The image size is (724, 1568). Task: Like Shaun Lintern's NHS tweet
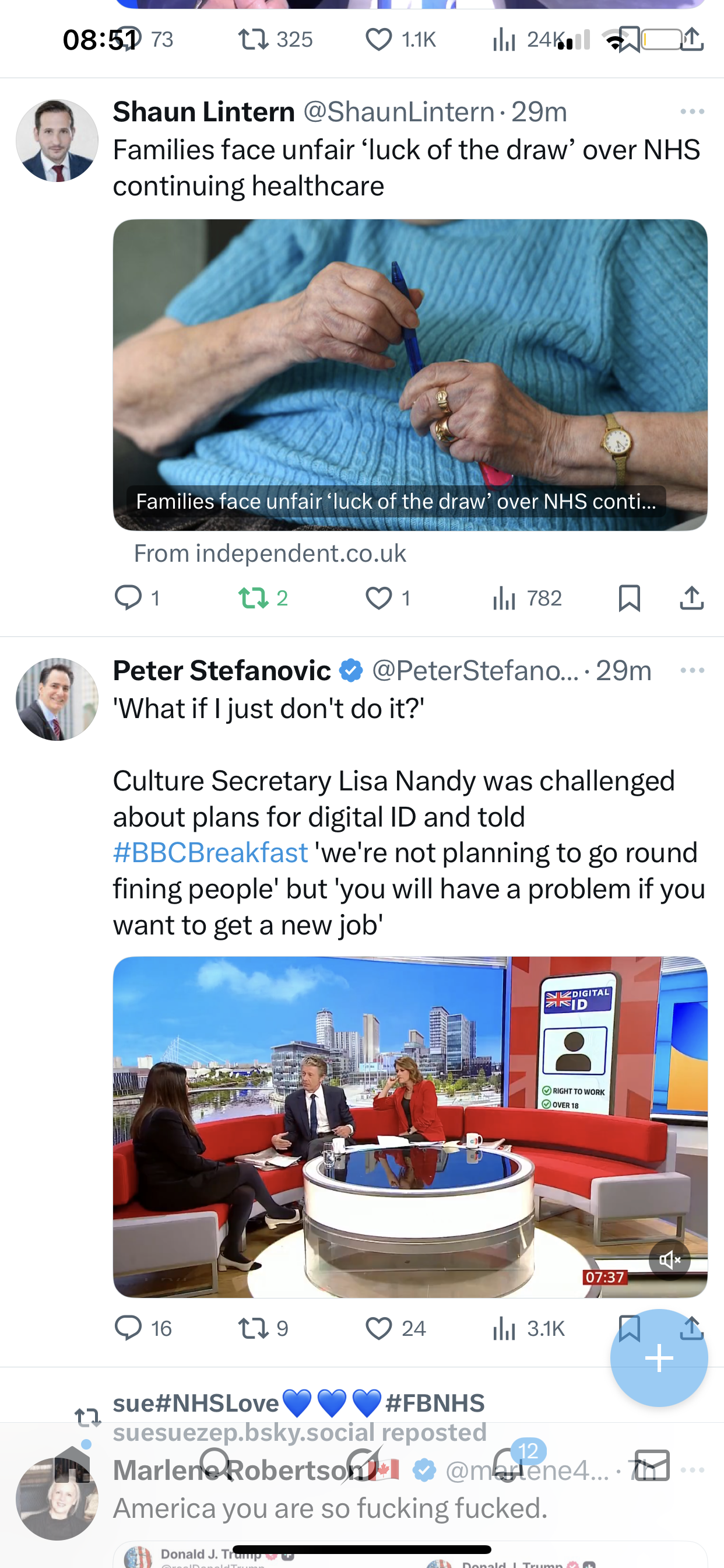378,598
